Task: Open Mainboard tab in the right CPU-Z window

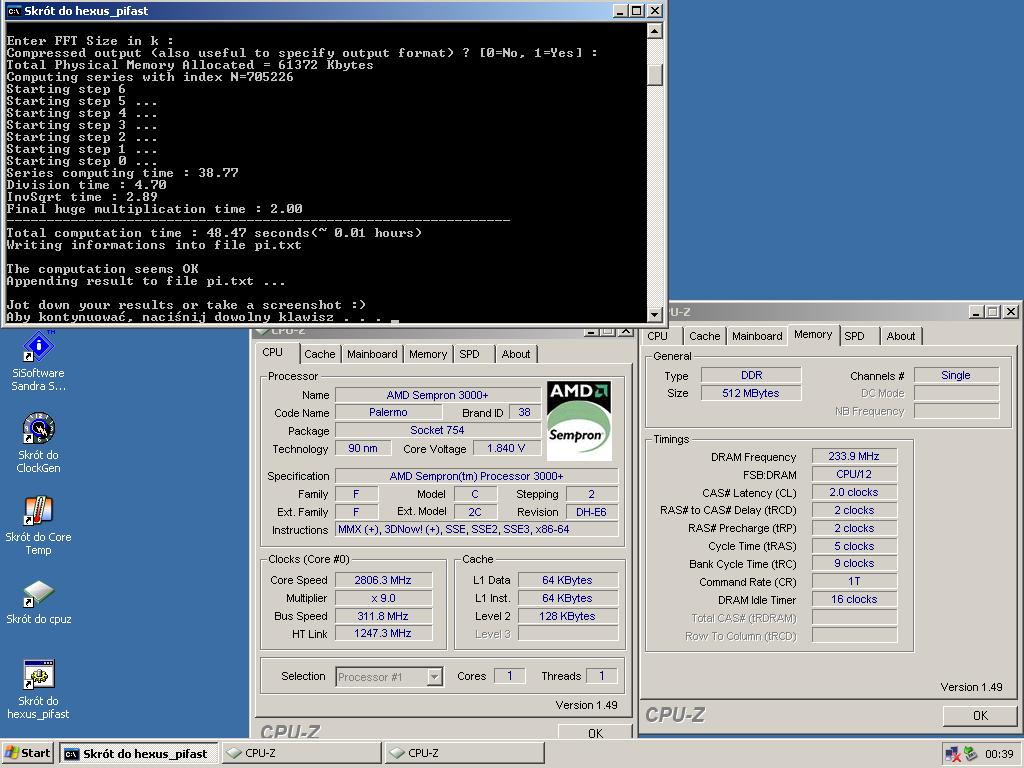Action: coord(757,336)
